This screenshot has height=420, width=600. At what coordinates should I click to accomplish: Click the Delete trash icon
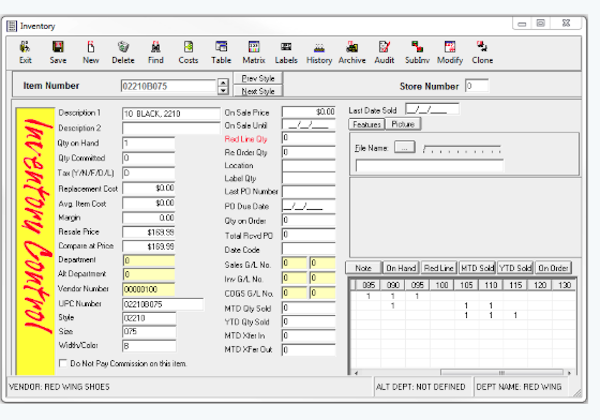[123, 47]
